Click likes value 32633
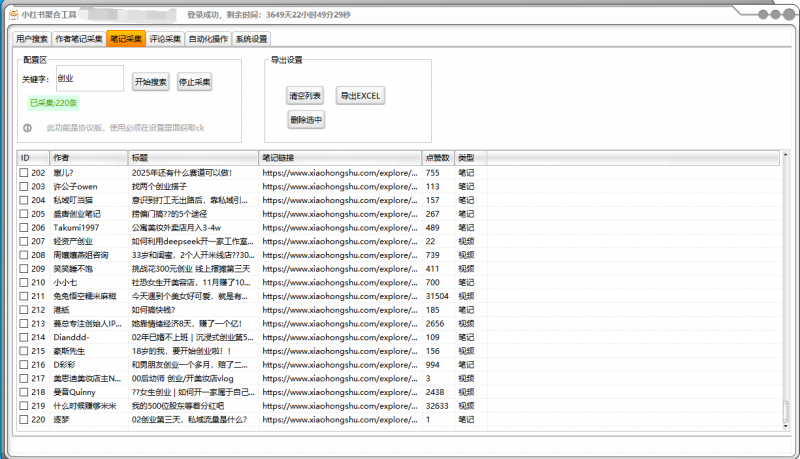800x459 pixels. tap(437, 406)
